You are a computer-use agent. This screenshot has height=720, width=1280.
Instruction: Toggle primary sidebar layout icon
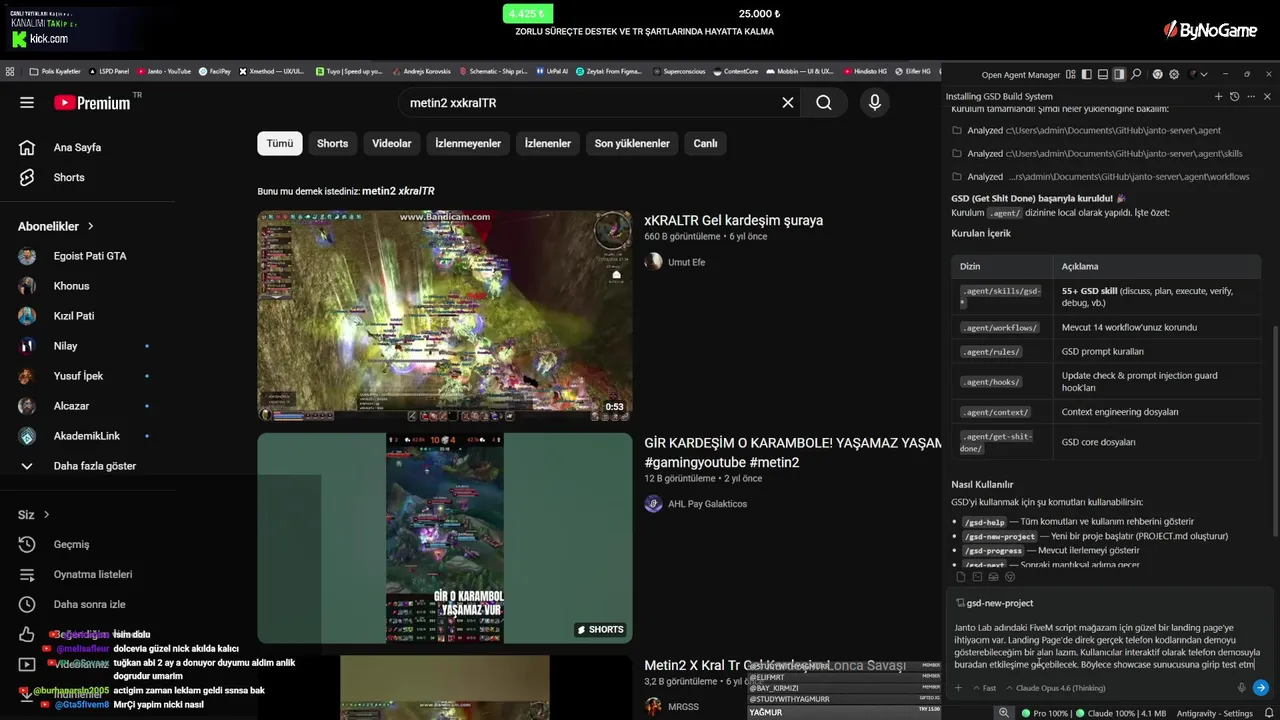point(1087,74)
